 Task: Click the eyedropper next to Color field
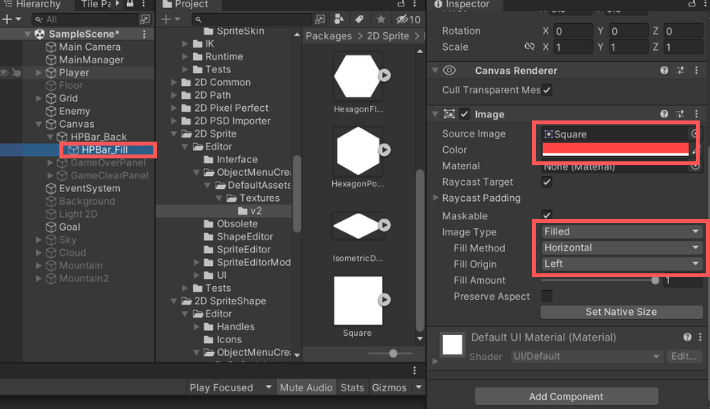[696, 149]
